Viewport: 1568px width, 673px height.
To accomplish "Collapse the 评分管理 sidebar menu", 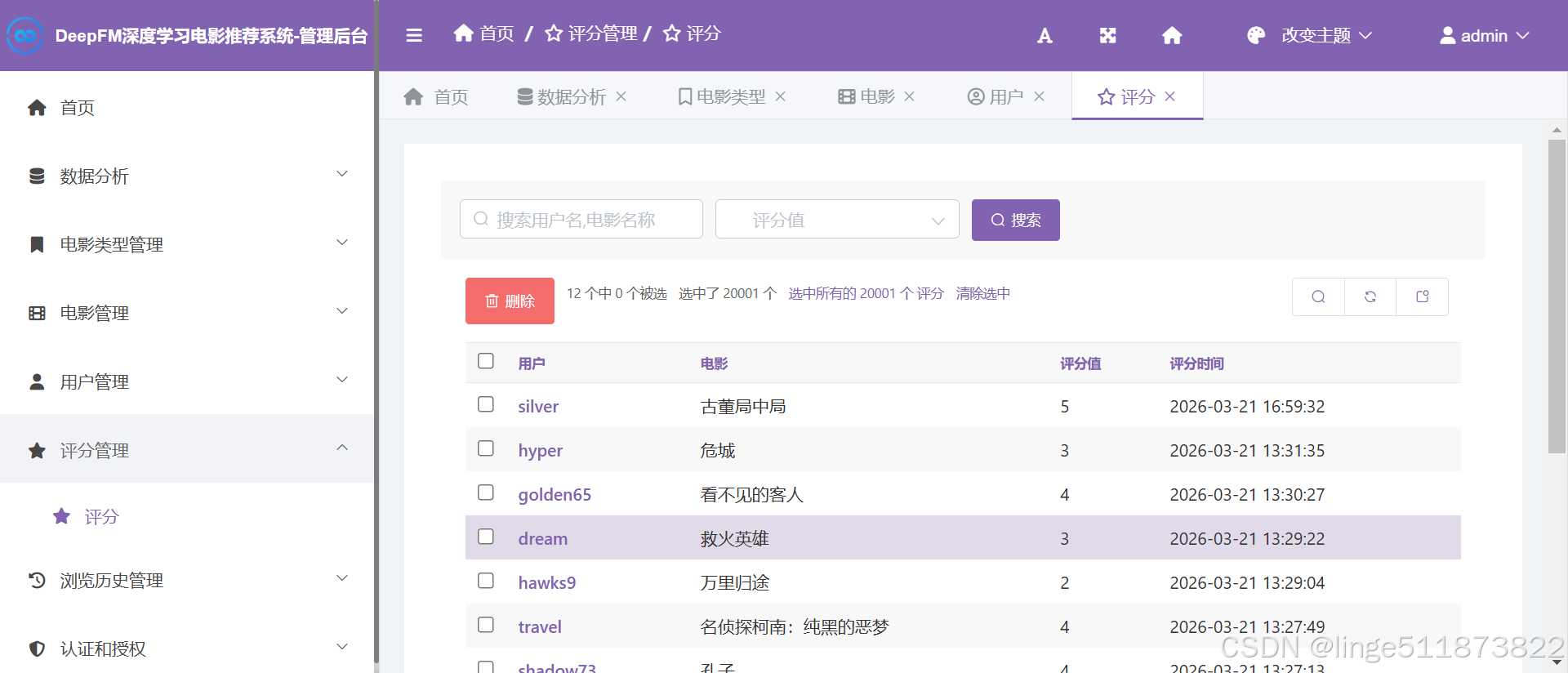I will click(342, 448).
